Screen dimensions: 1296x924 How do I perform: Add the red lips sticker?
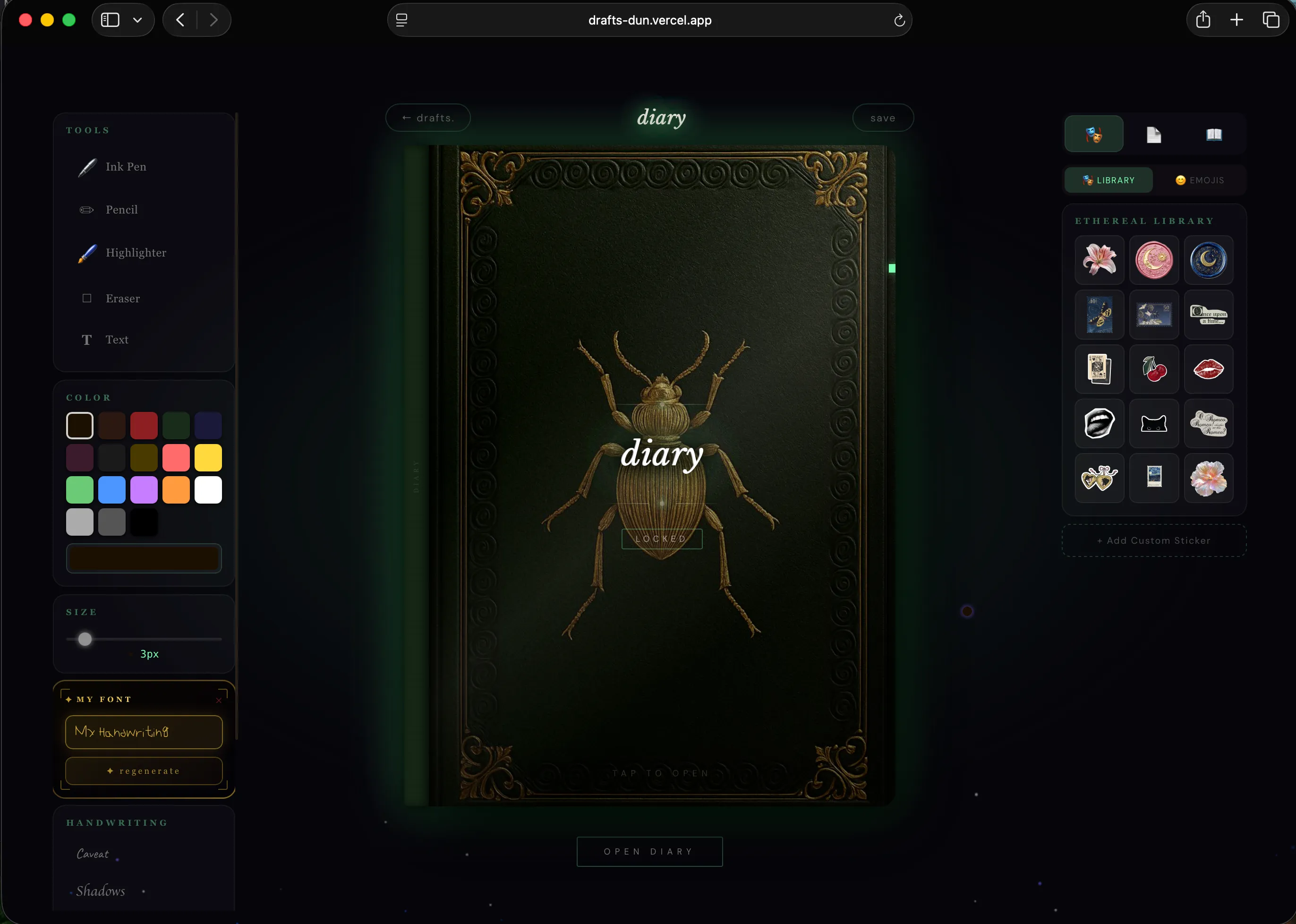tap(1208, 369)
